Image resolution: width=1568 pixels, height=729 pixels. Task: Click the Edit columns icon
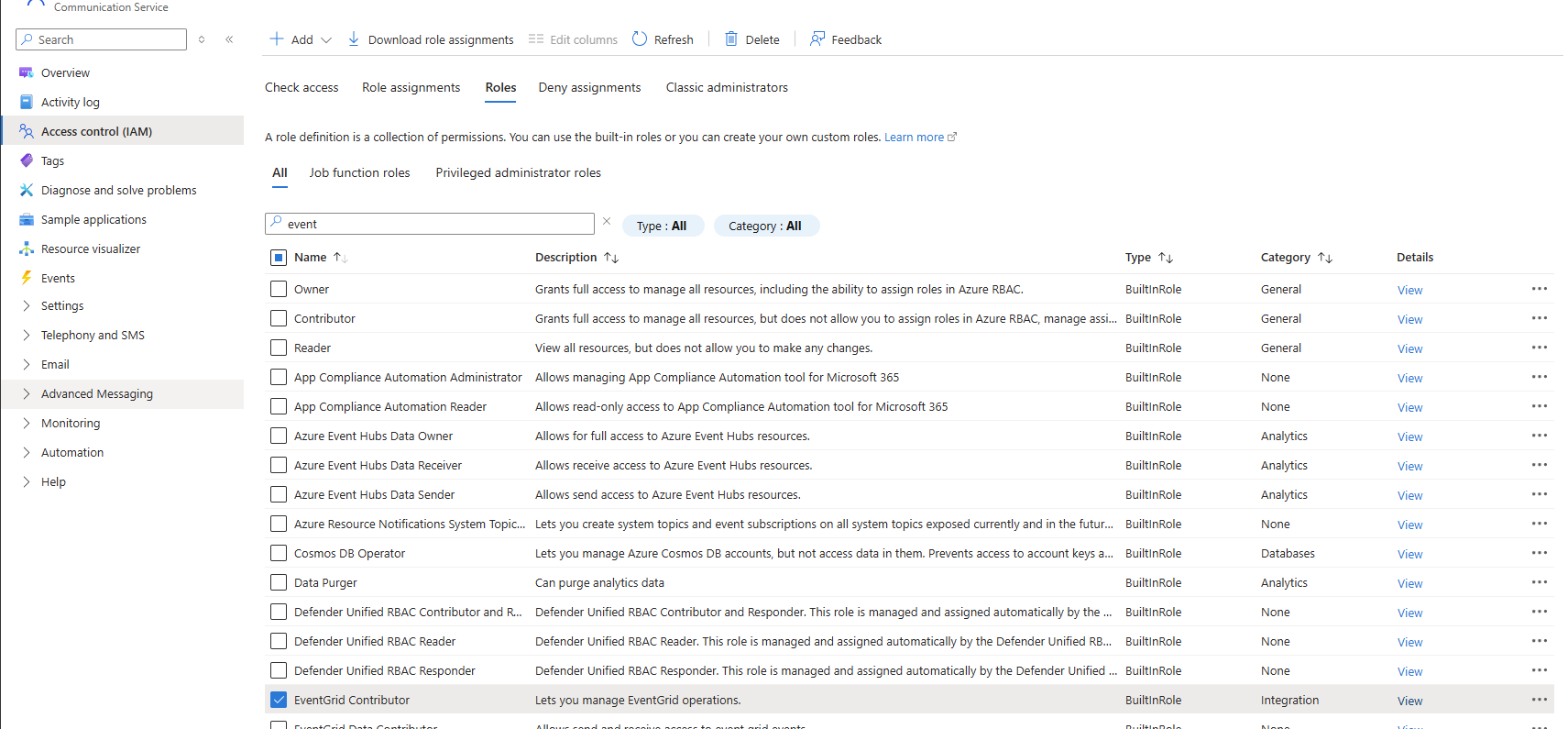(536, 39)
